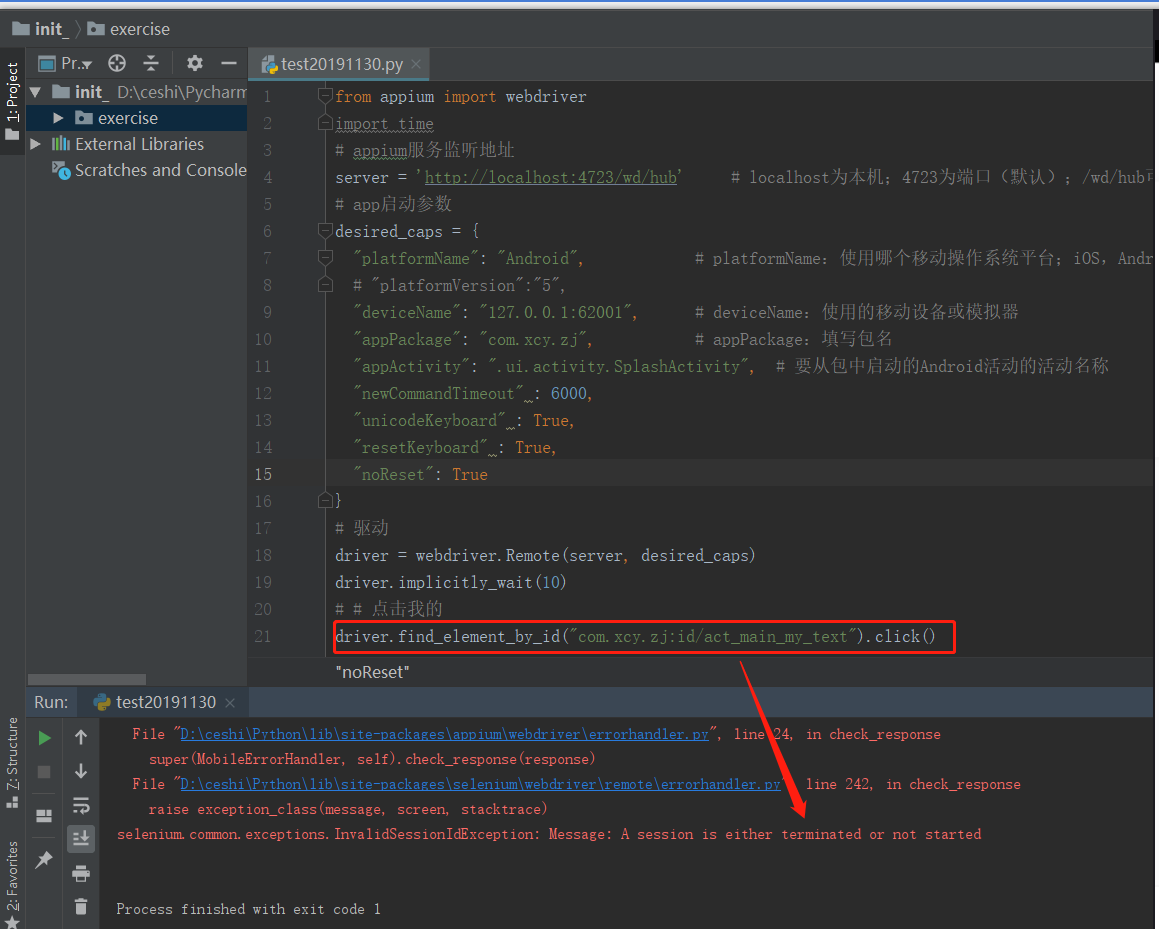1159x929 pixels.
Task: Clear the Run console with trash icon
Action: [x=81, y=906]
